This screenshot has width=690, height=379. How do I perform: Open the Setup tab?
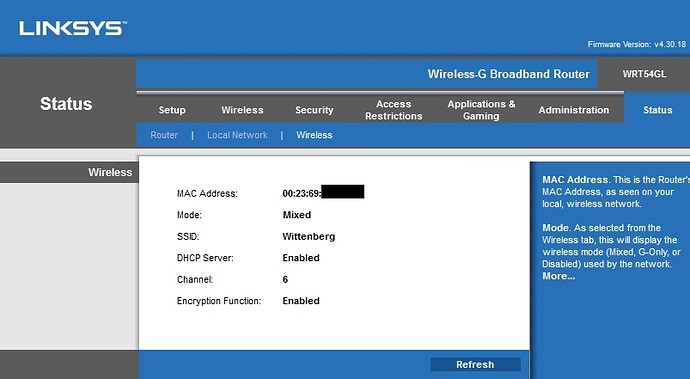[x=172, y=110]
